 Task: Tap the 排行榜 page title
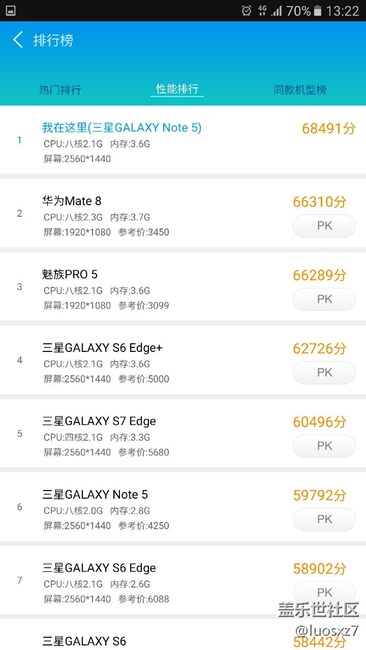(53, 40)
